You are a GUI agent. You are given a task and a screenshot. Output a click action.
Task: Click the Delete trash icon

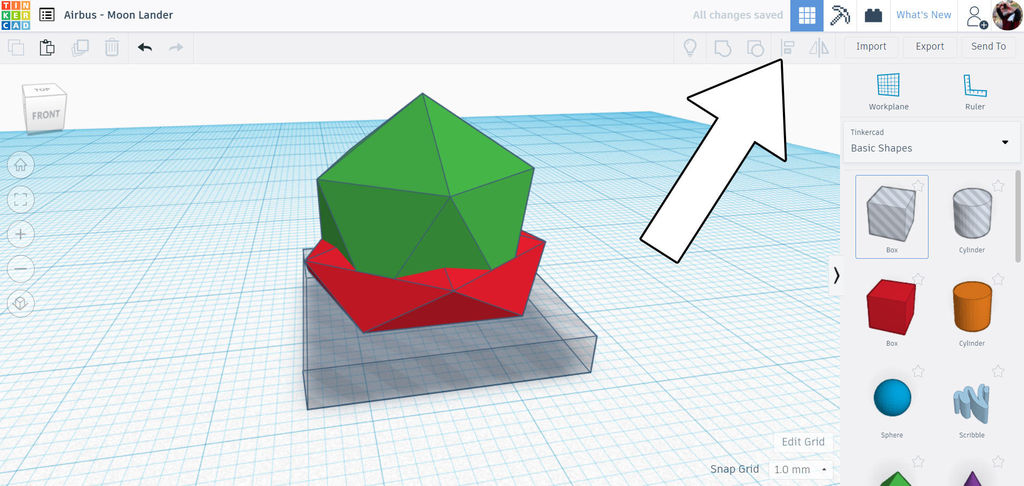click(112, 48)
